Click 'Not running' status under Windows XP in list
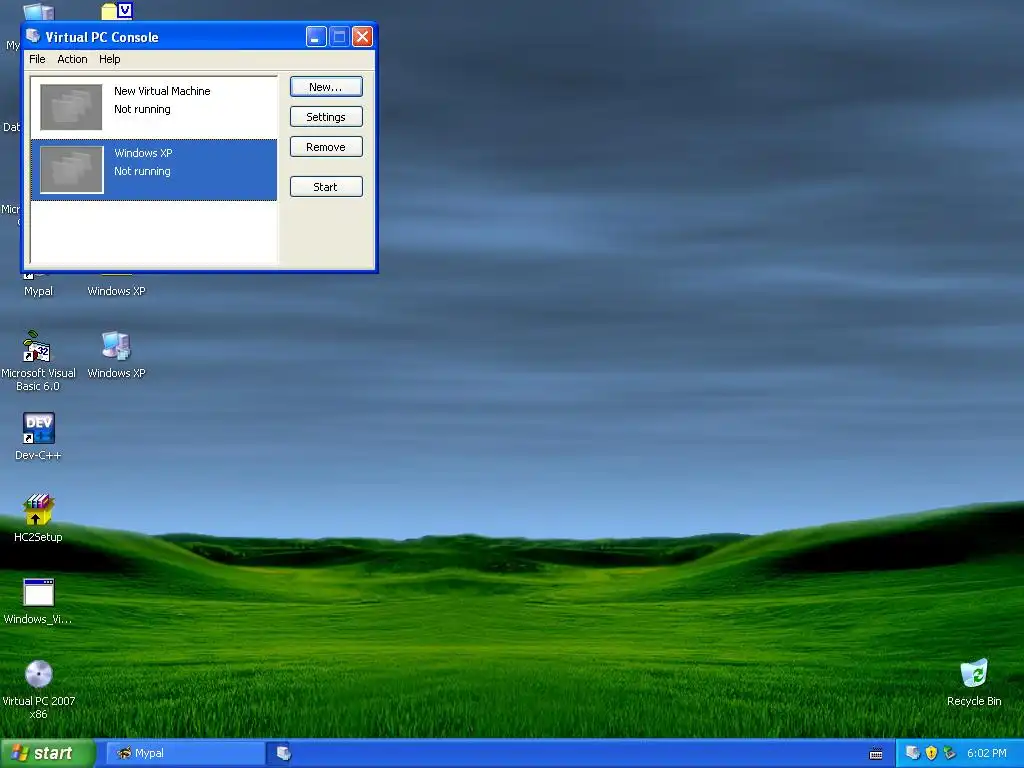The width and height of the screenshot is (1024, 768). point(142,171)
